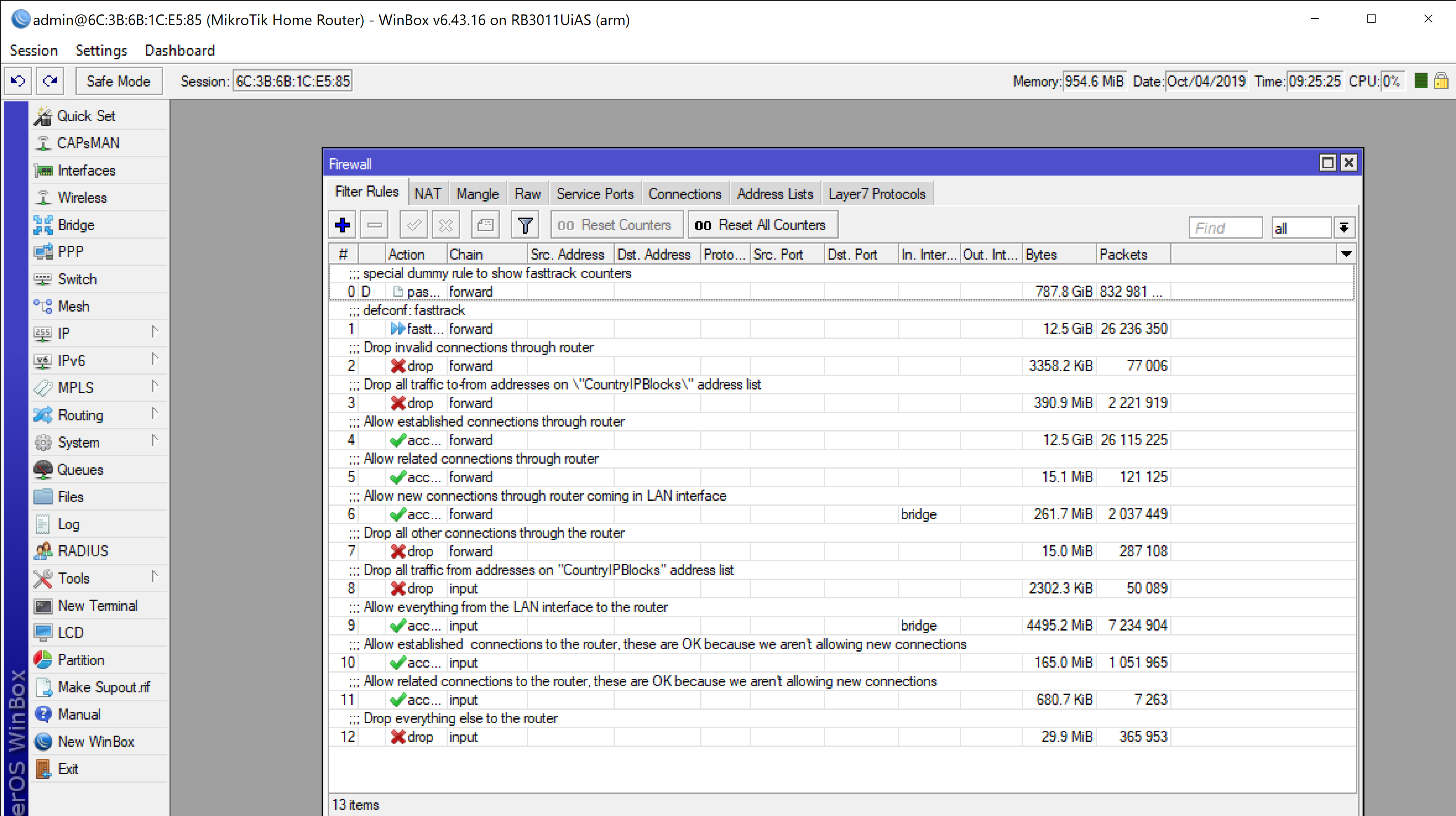Open New Terminal

(x=99, y=605)
